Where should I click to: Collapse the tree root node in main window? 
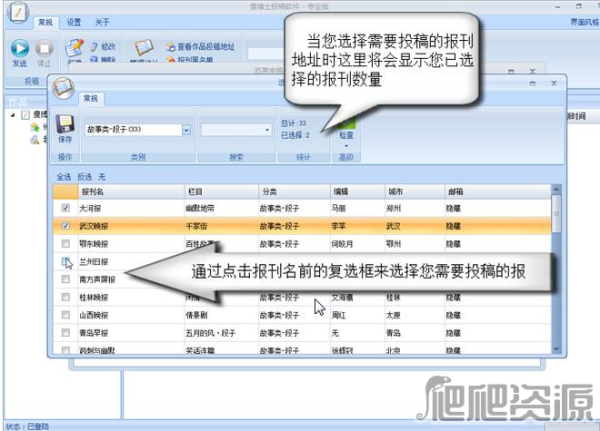click(x=13, y=114)
